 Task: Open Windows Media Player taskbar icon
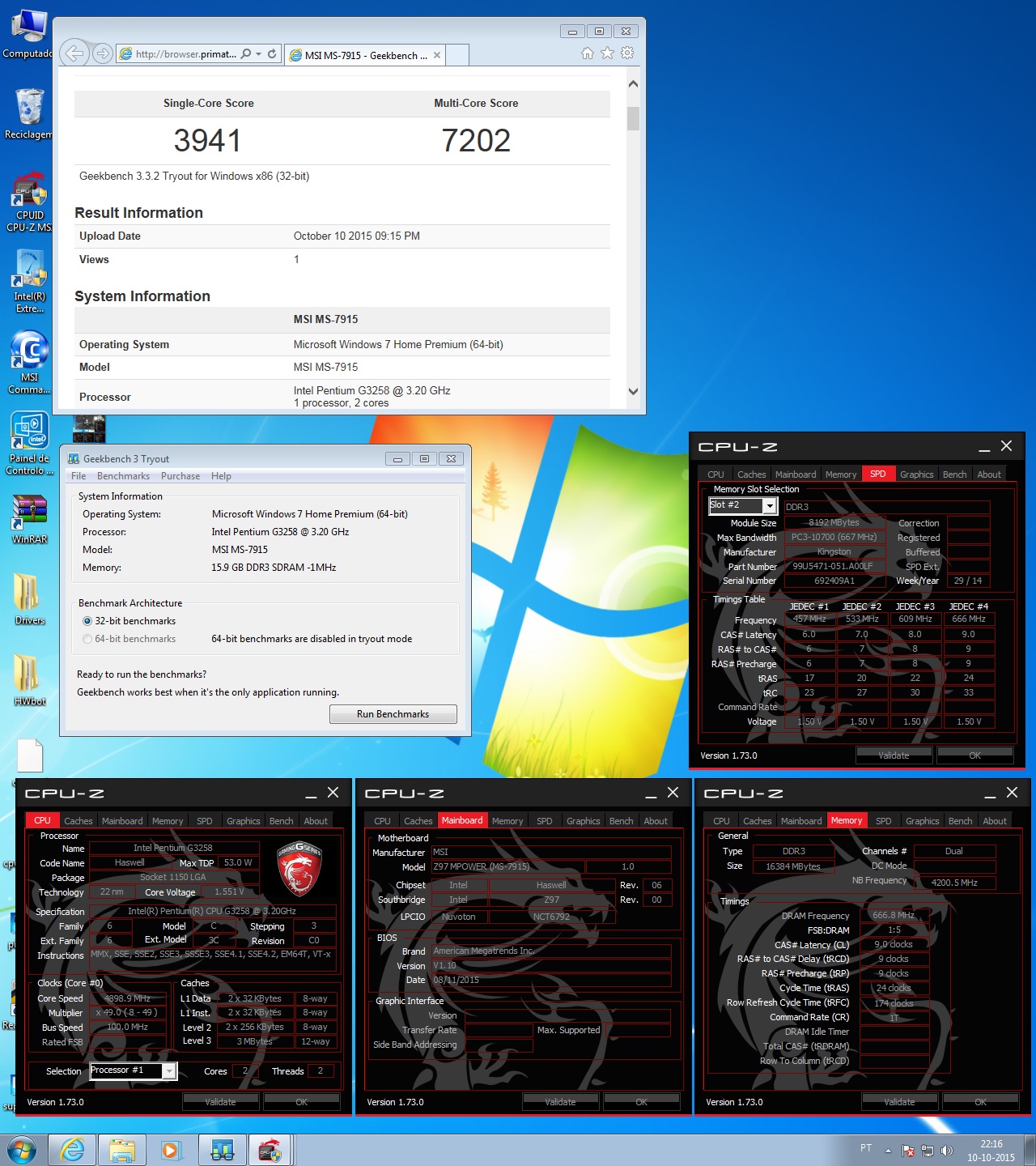tap(170, 1150)
